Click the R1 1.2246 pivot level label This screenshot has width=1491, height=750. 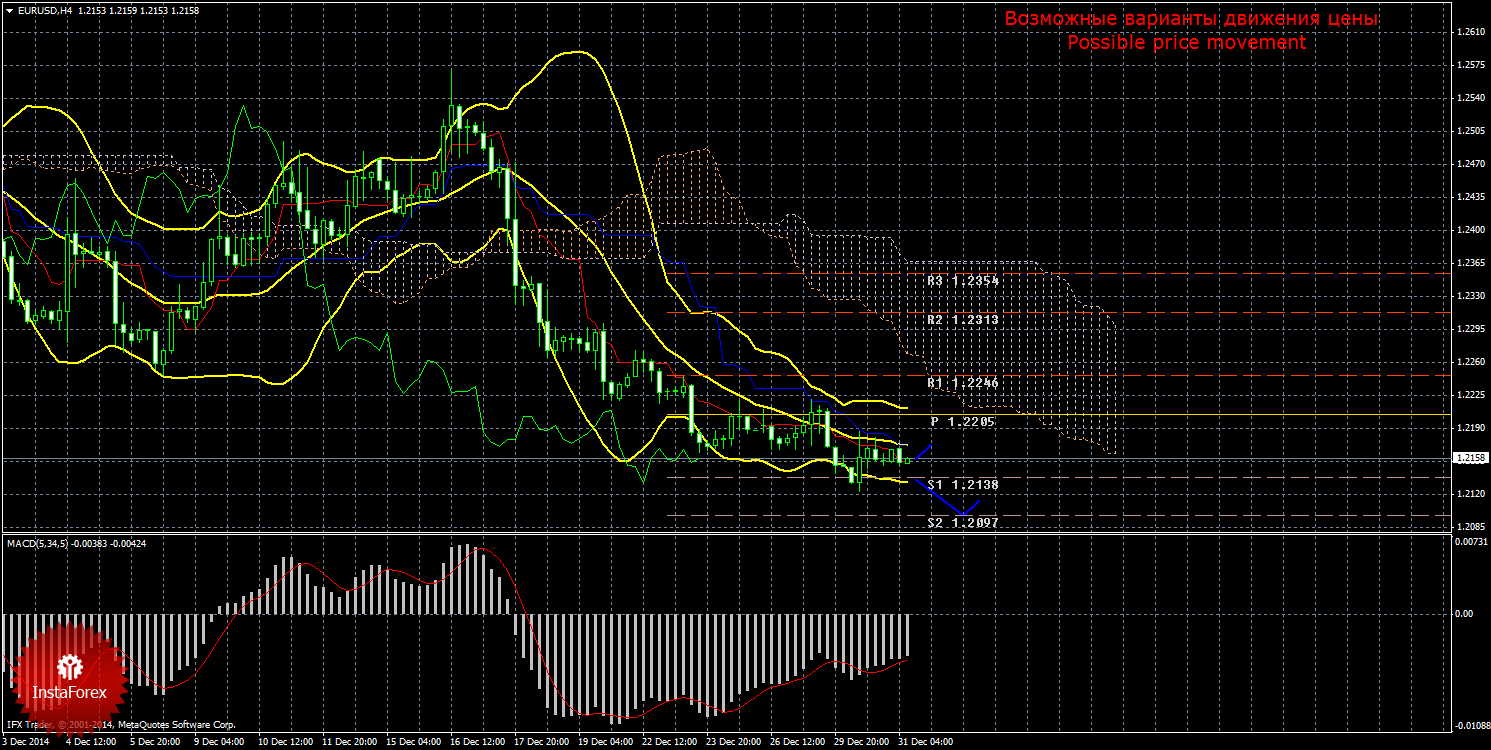pyautogui.click(x=962, y=383)
